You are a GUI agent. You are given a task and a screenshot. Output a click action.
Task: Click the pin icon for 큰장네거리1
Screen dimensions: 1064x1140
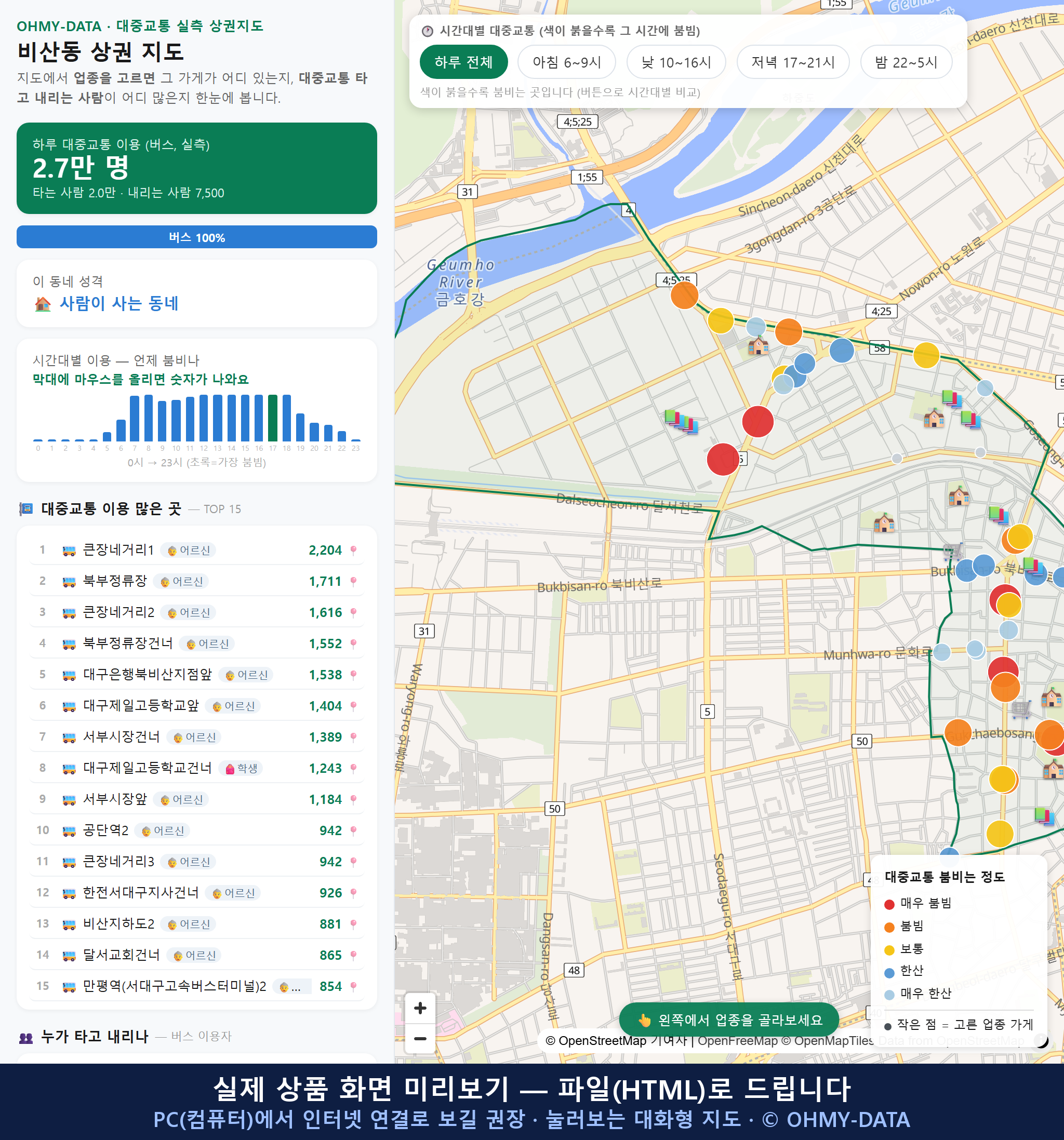pyautogui.click(x=353, y=551)
